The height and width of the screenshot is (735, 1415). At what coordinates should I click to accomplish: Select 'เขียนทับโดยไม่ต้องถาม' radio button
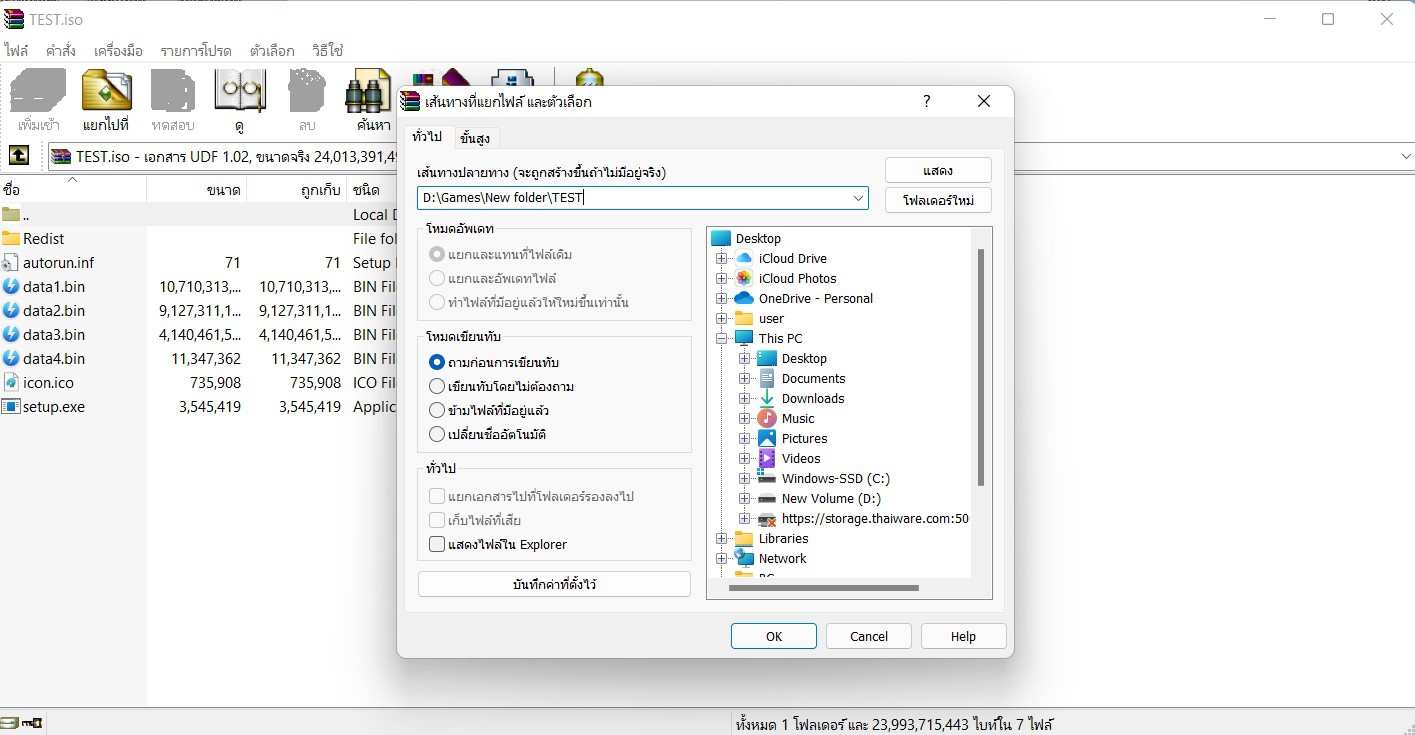click(x=437, y=386)
